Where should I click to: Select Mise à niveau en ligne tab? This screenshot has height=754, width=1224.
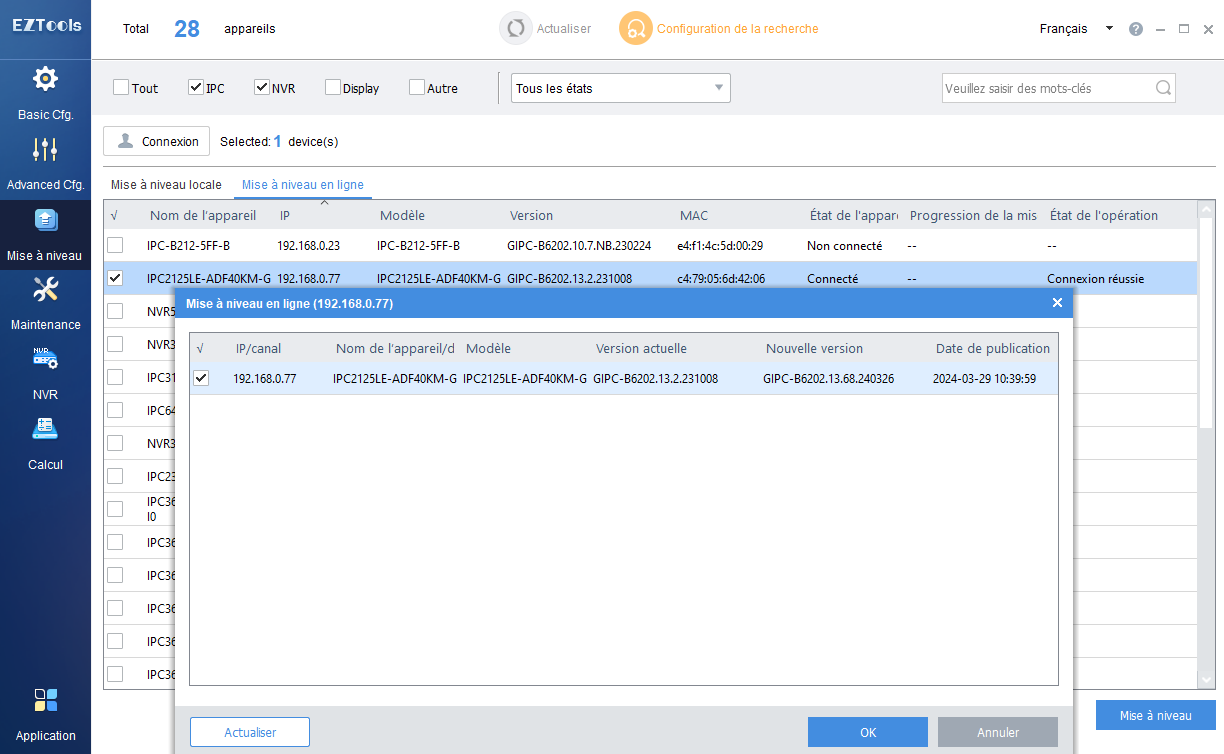pos(303,185)
